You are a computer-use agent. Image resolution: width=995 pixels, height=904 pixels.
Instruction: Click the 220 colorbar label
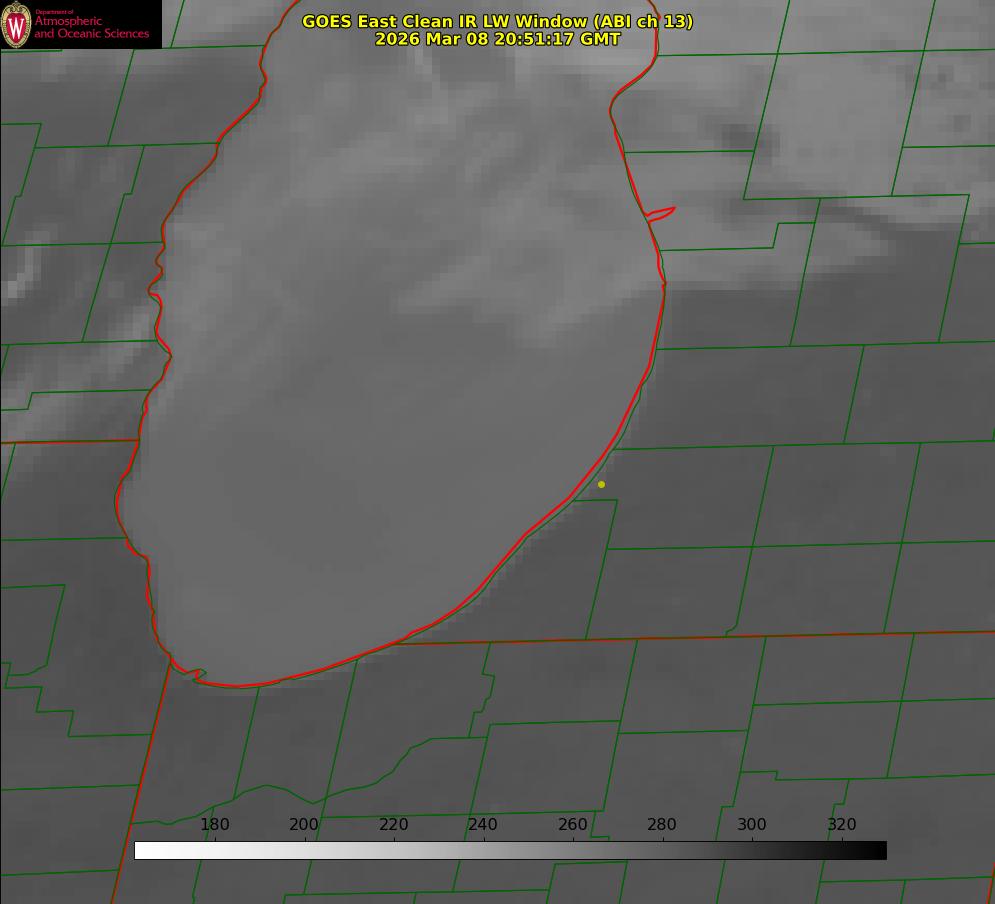pyautogui.click(x=394, y=825)
